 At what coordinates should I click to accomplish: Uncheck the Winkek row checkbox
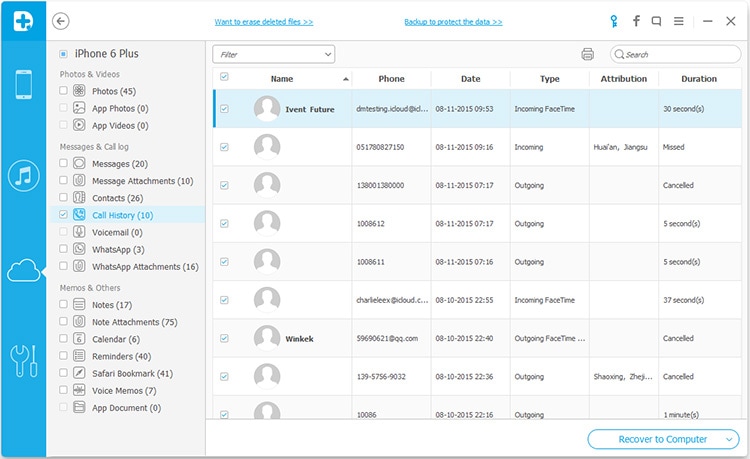coord(224,339)
